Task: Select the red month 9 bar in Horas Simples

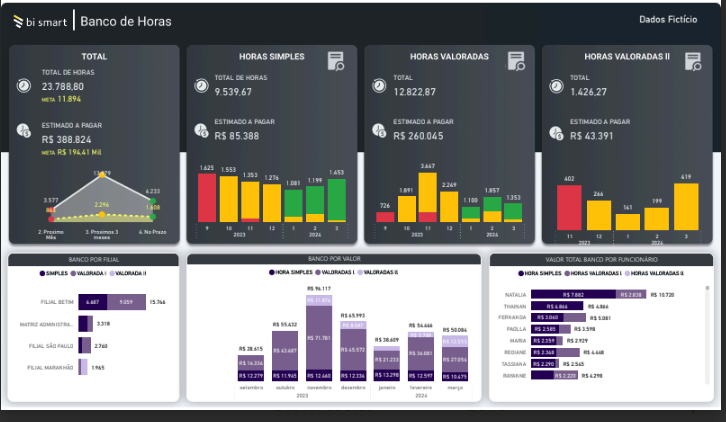Action: 206,197
